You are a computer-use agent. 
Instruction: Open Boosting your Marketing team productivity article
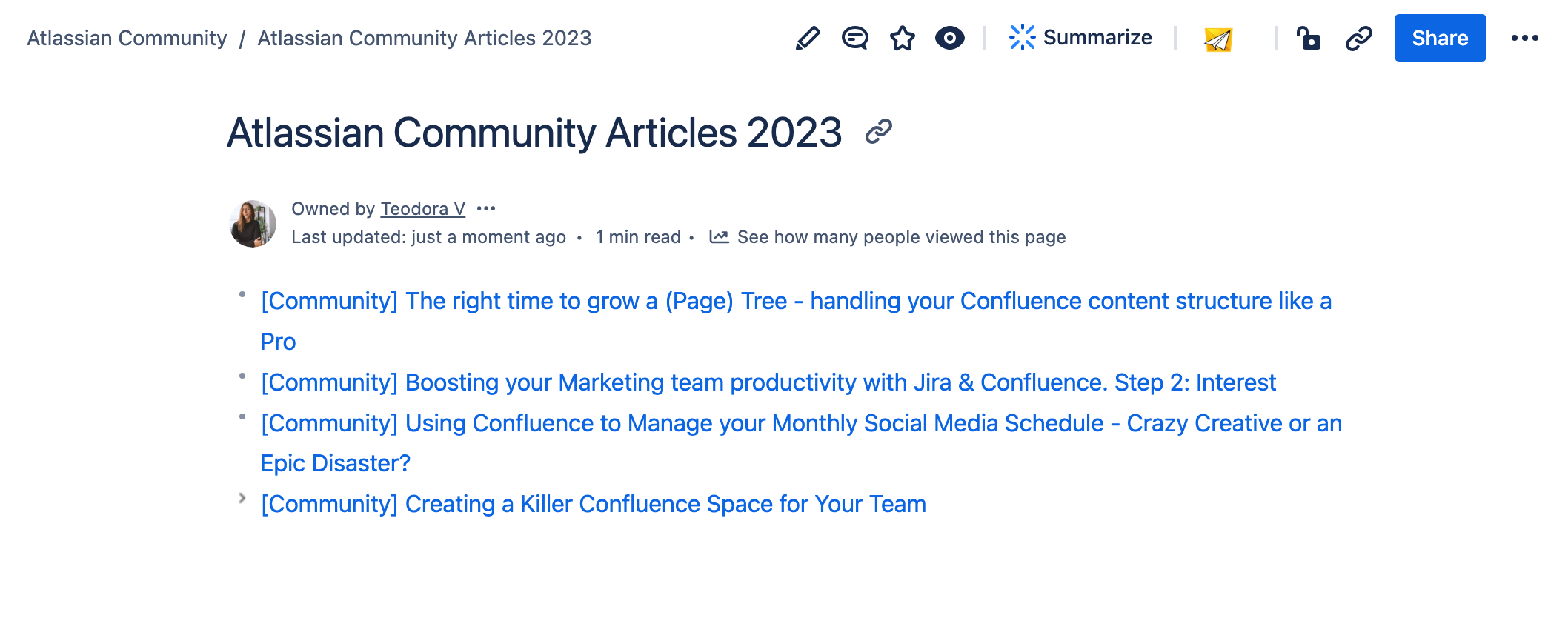click(x=768, y=382)
